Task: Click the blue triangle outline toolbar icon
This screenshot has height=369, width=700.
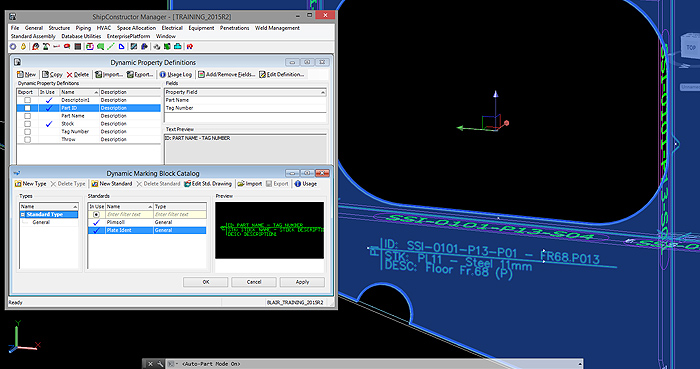Action: [121, 46]
